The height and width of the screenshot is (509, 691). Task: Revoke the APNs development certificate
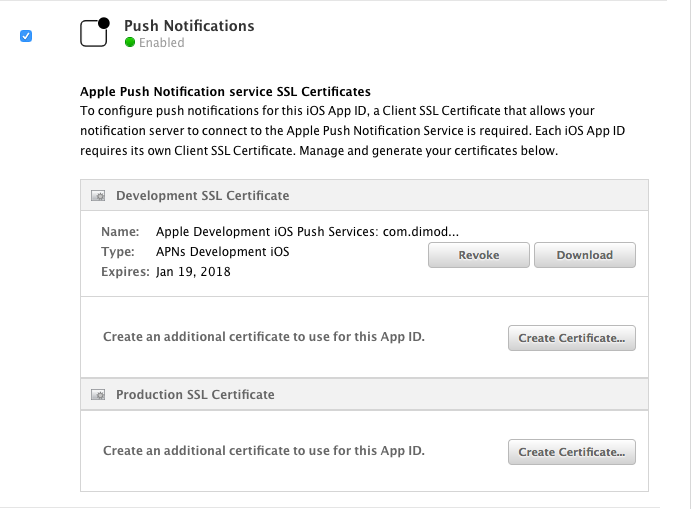tap(479, 255)
